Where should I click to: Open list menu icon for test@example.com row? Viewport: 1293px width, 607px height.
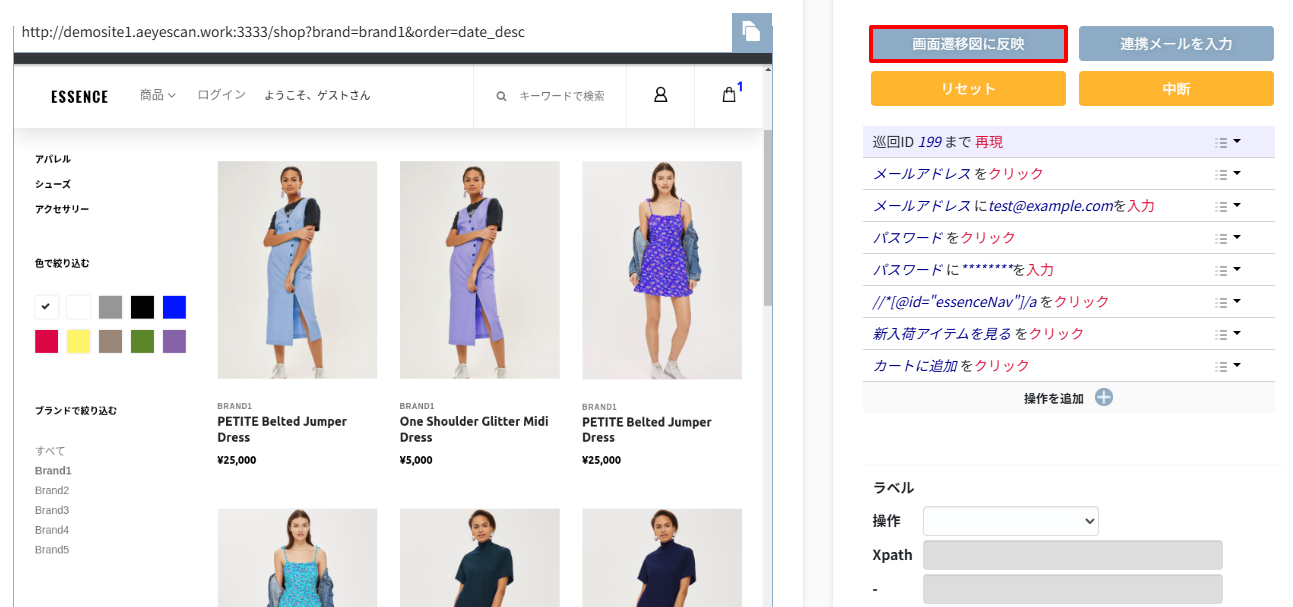(1227, 206)
